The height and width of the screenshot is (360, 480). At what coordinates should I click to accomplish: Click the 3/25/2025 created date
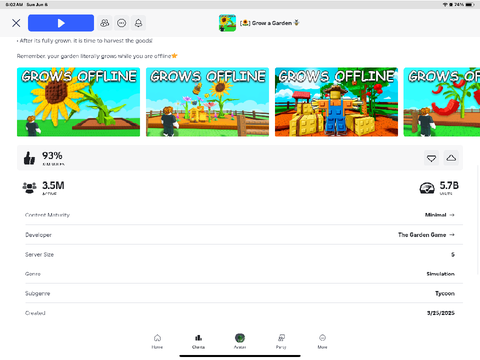441,313
